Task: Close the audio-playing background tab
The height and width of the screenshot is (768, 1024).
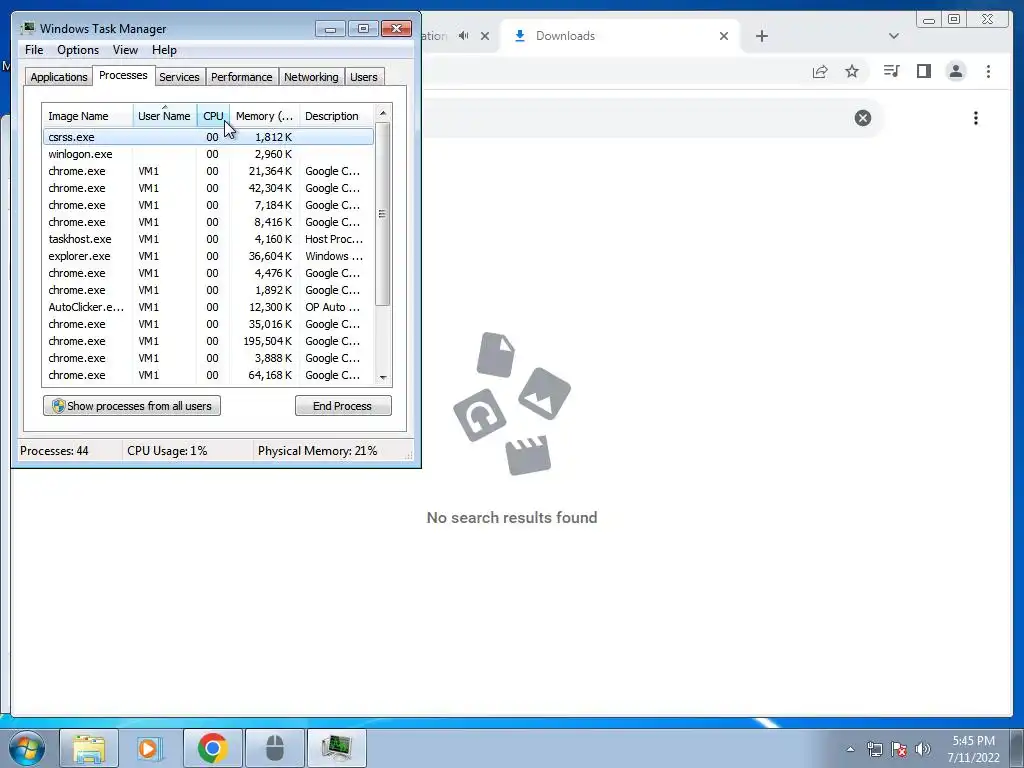Action: point(485,36)
